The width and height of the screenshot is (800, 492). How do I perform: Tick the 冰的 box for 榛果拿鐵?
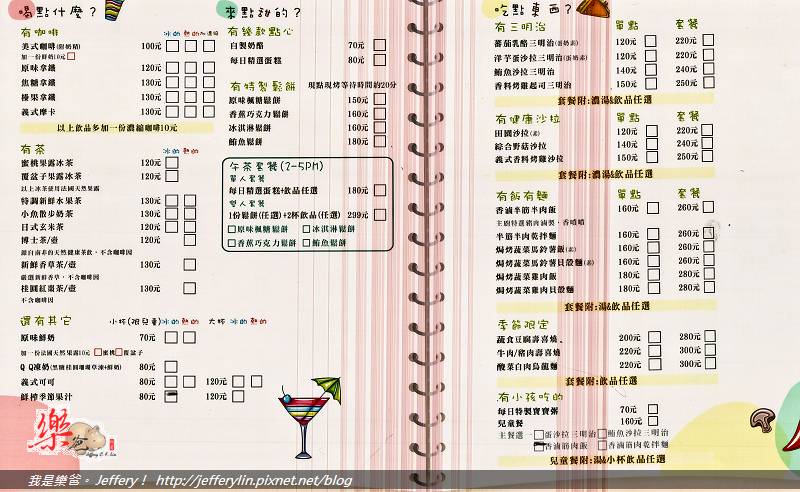coord(172,97)
